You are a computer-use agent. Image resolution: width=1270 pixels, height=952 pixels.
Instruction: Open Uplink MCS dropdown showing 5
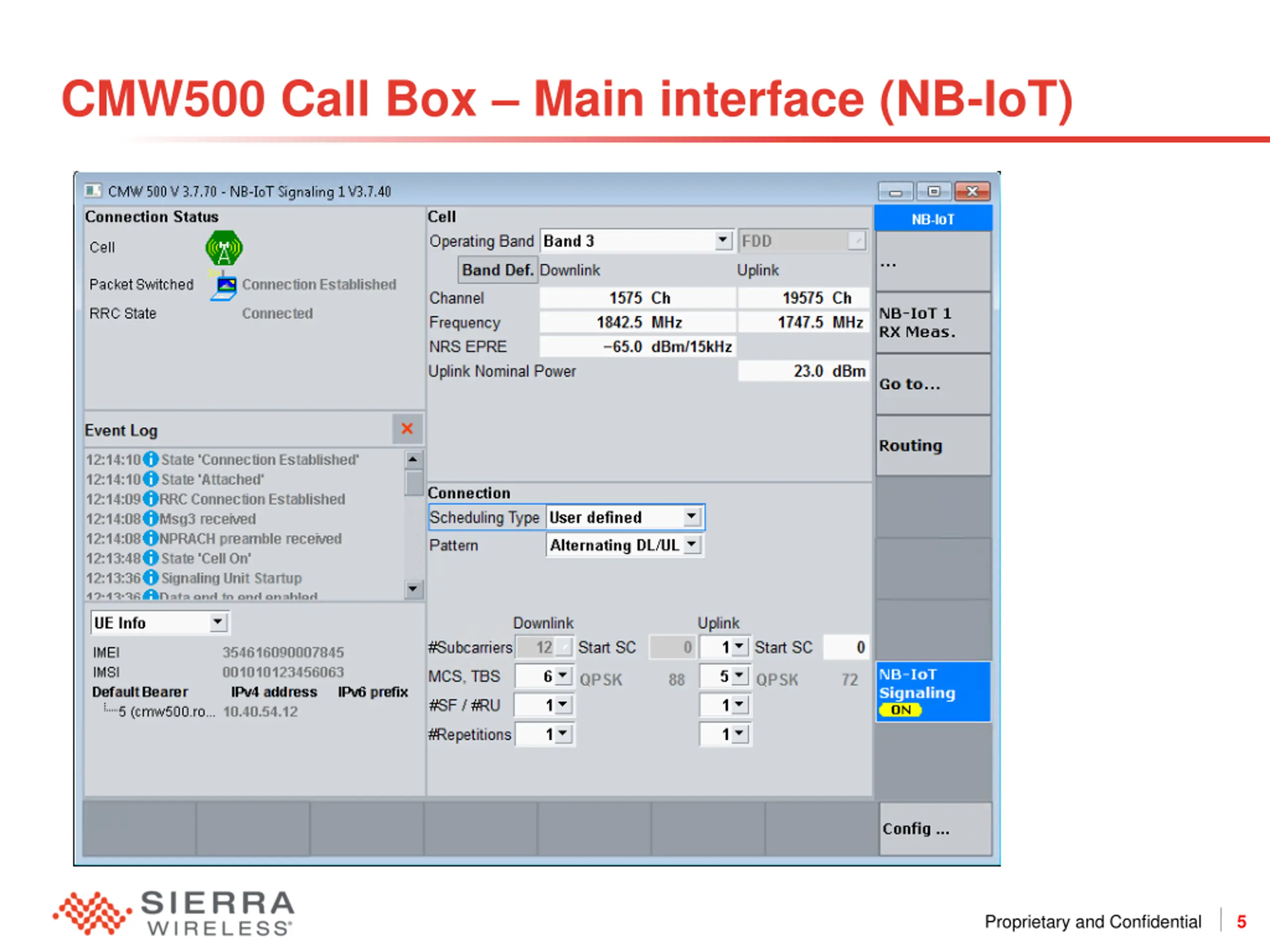pyautogui.click(x=740, y=676)
